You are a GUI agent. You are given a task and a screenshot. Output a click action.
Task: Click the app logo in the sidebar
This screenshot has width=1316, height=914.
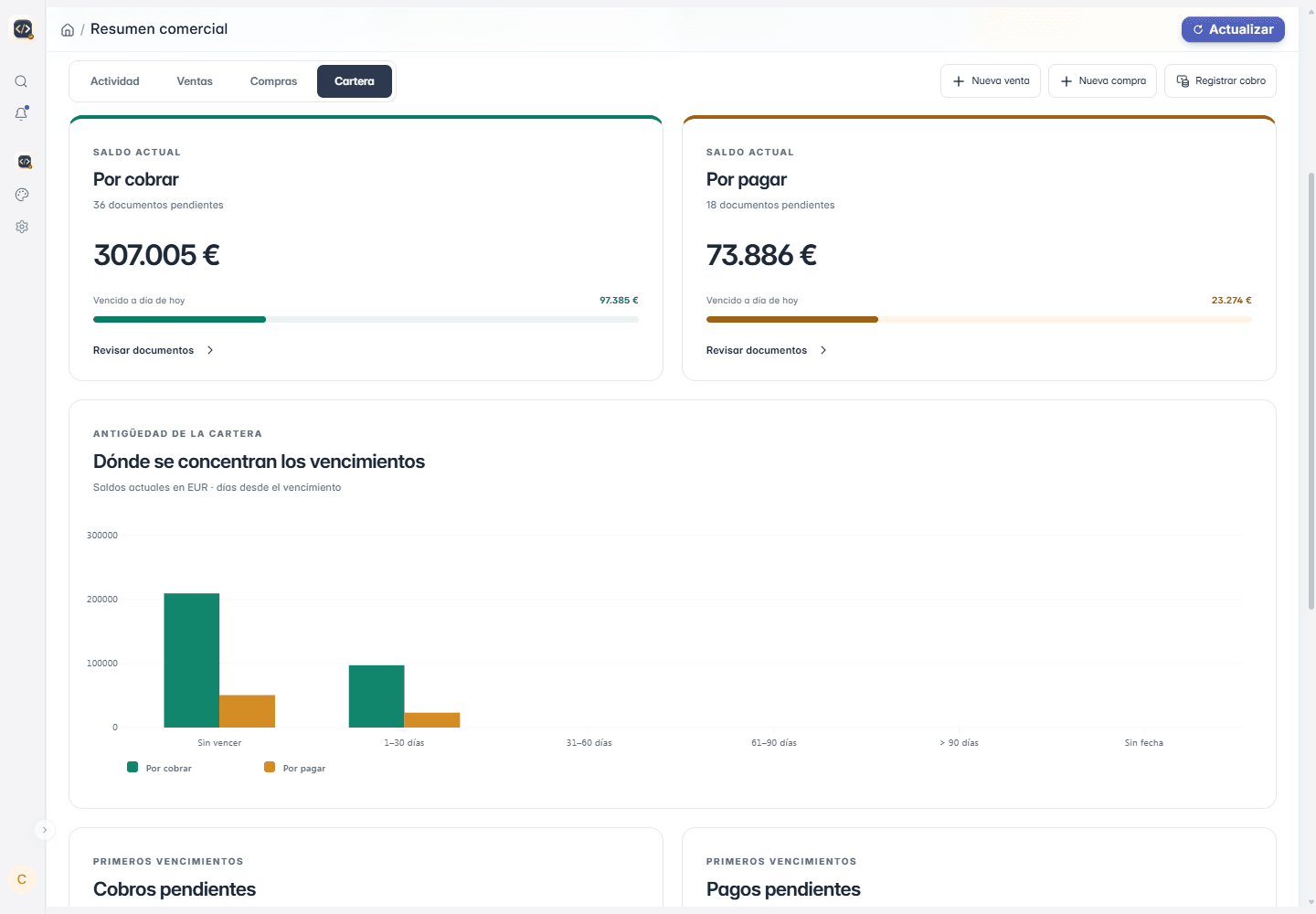(x=23, y=29)
